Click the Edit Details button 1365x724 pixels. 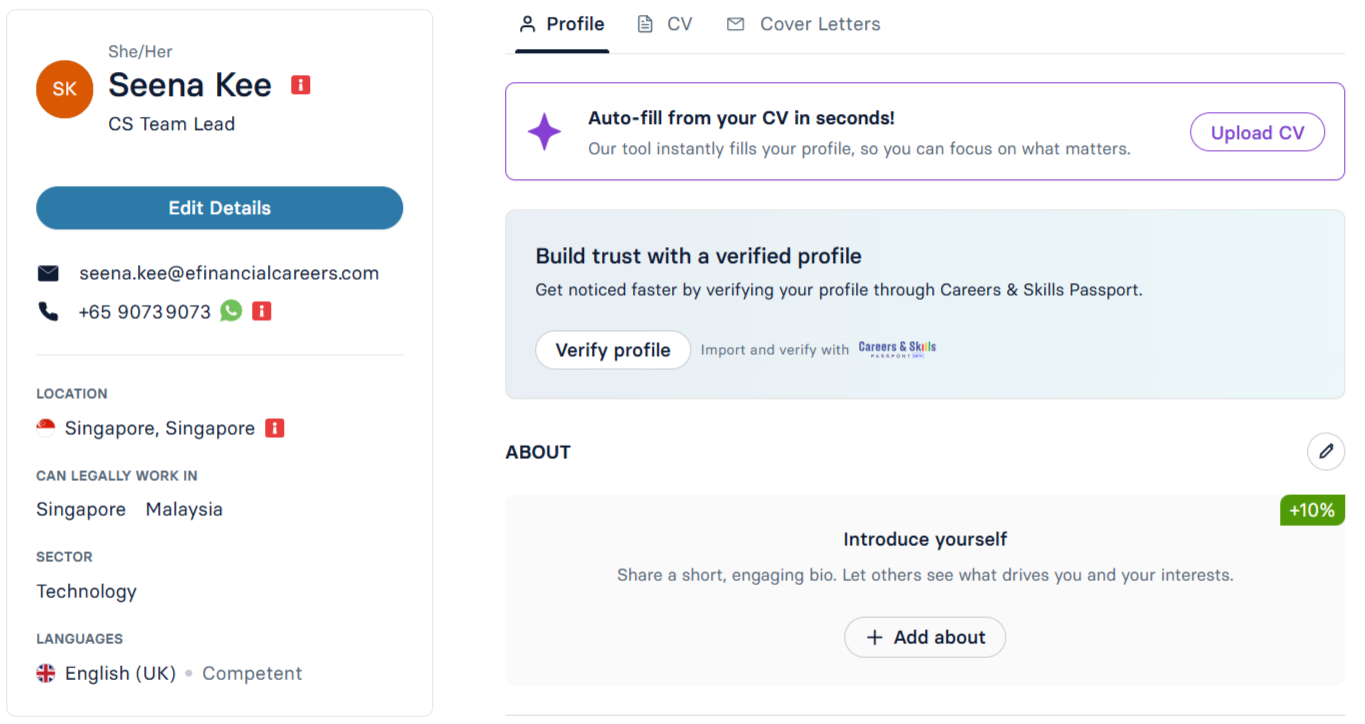pos(220,208)
